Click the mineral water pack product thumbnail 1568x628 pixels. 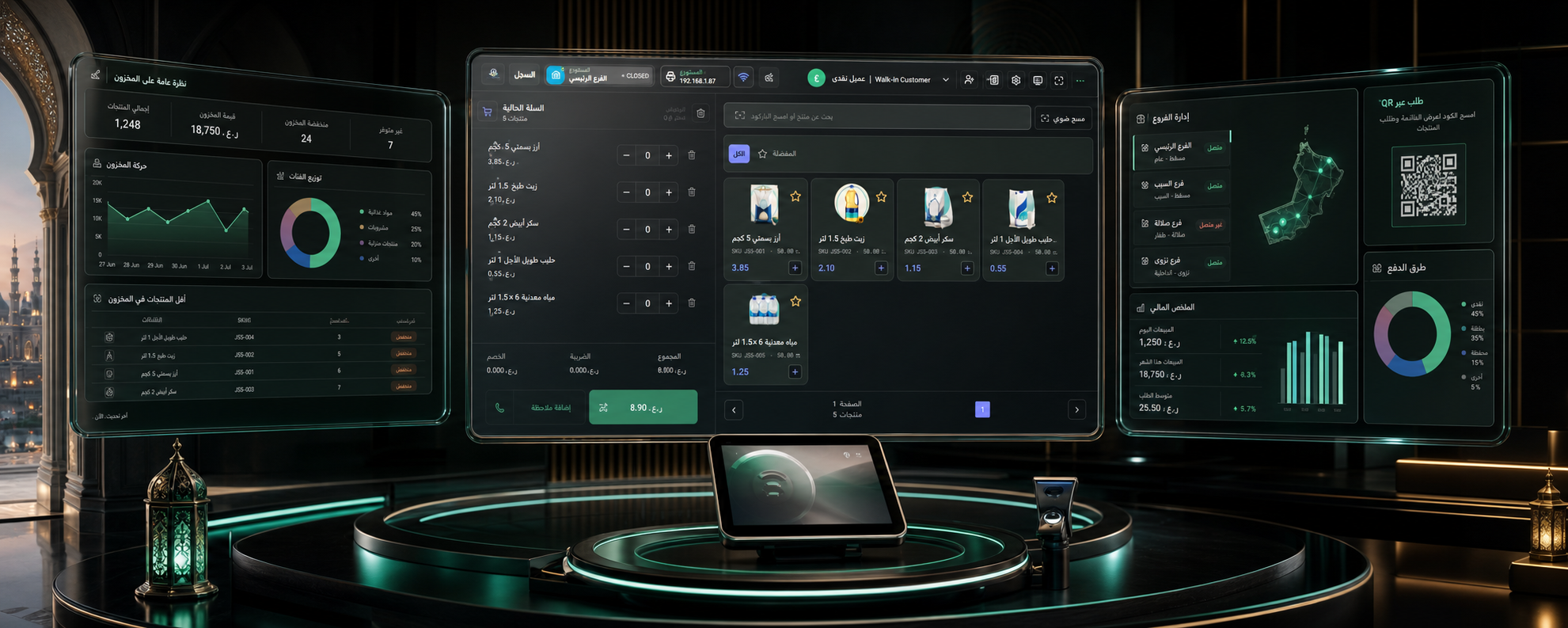point(764,309)
